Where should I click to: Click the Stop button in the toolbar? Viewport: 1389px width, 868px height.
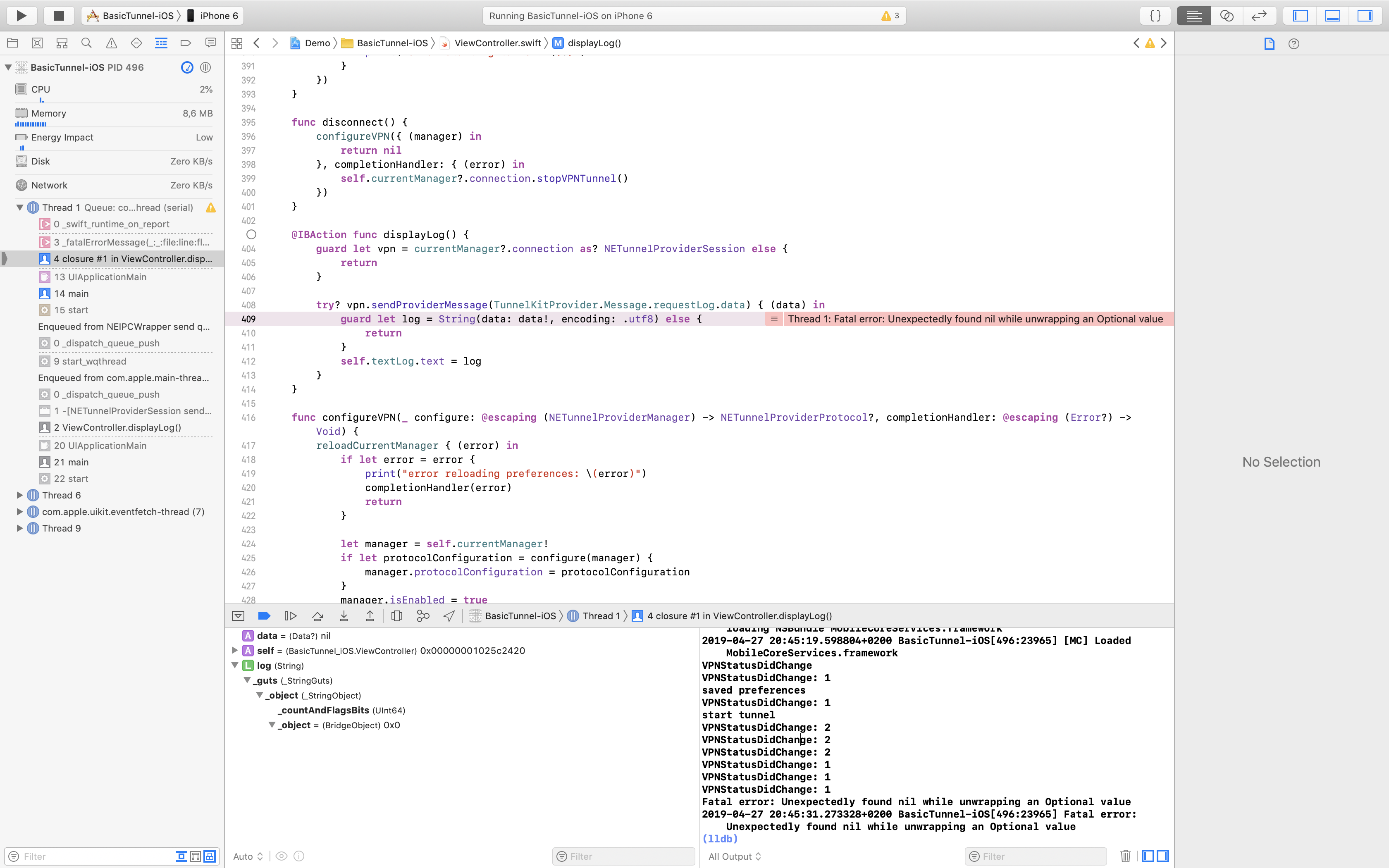59,16
